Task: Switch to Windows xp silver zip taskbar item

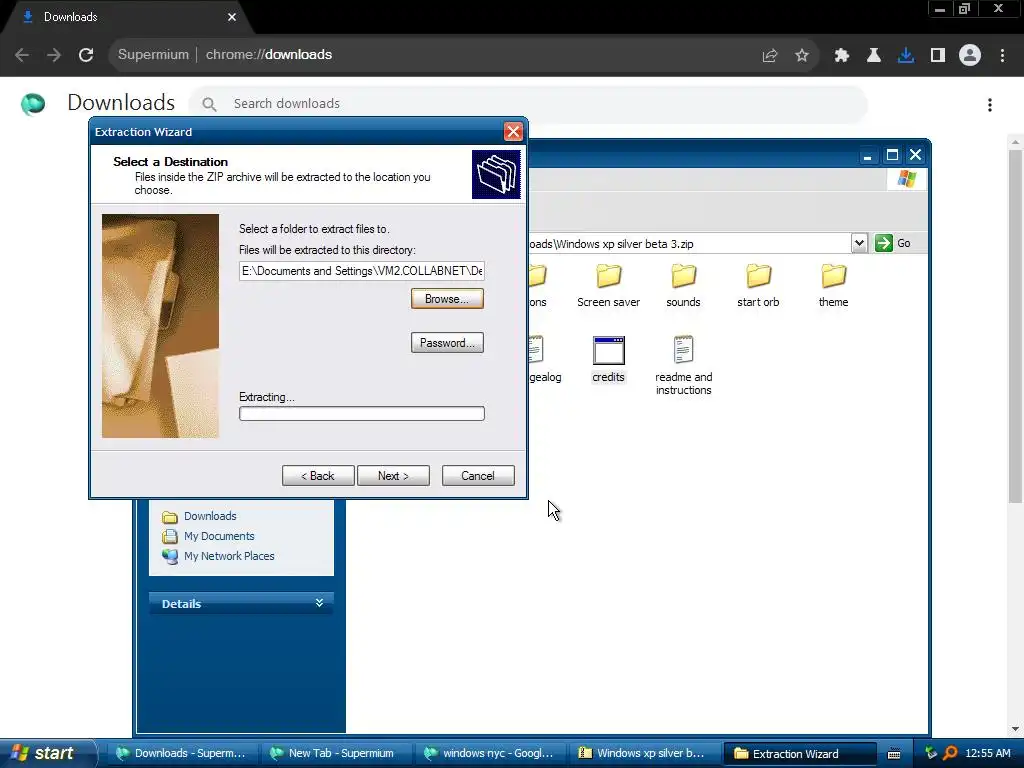Action: click(643, 754)
